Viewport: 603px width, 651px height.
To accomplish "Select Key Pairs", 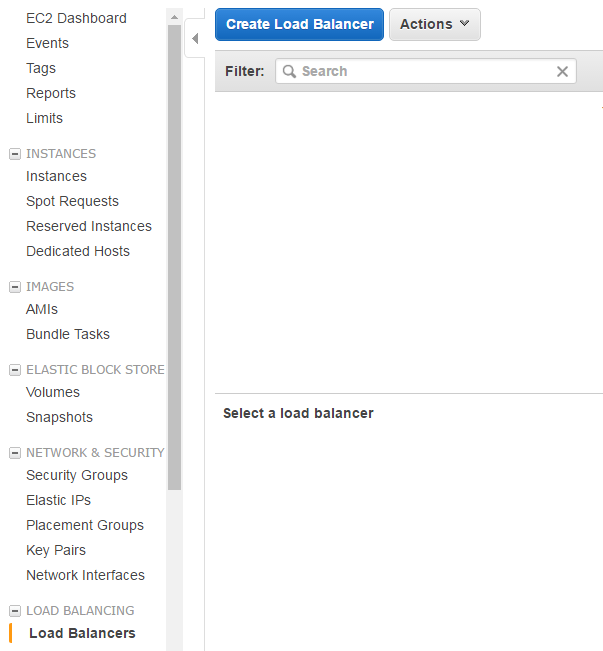I will click(x=56, y=550).
